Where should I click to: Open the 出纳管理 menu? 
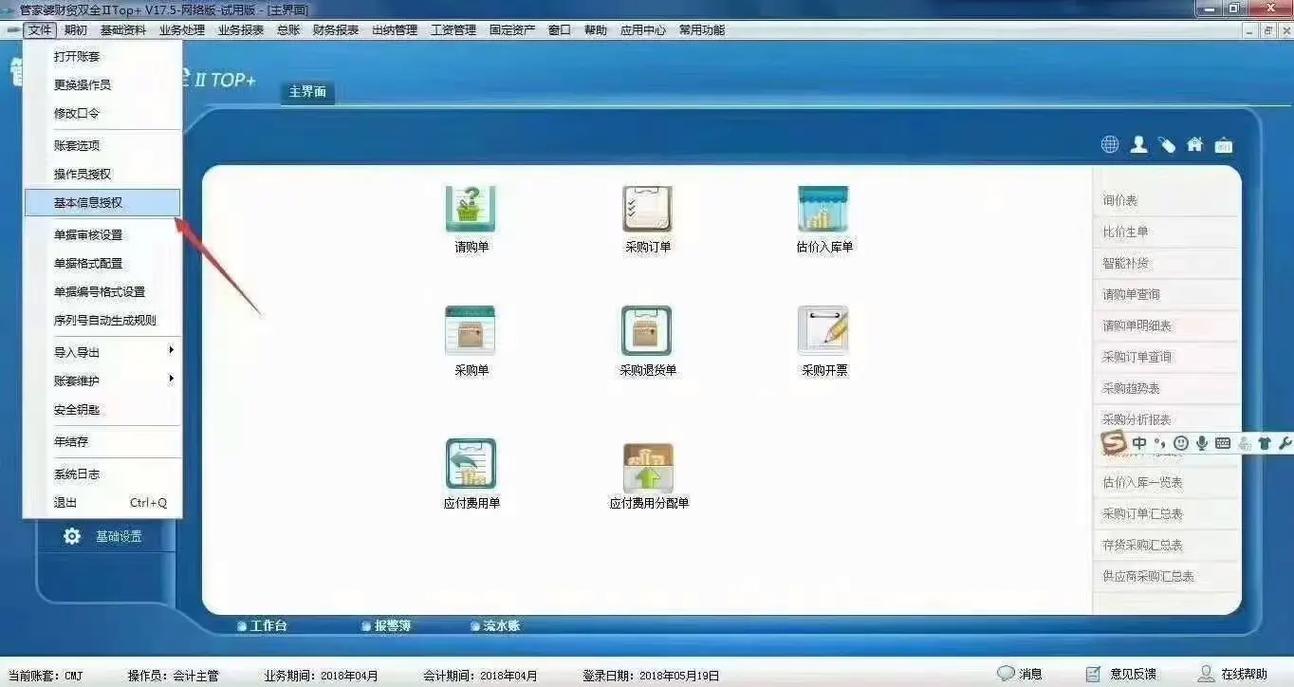coord(394,30)
